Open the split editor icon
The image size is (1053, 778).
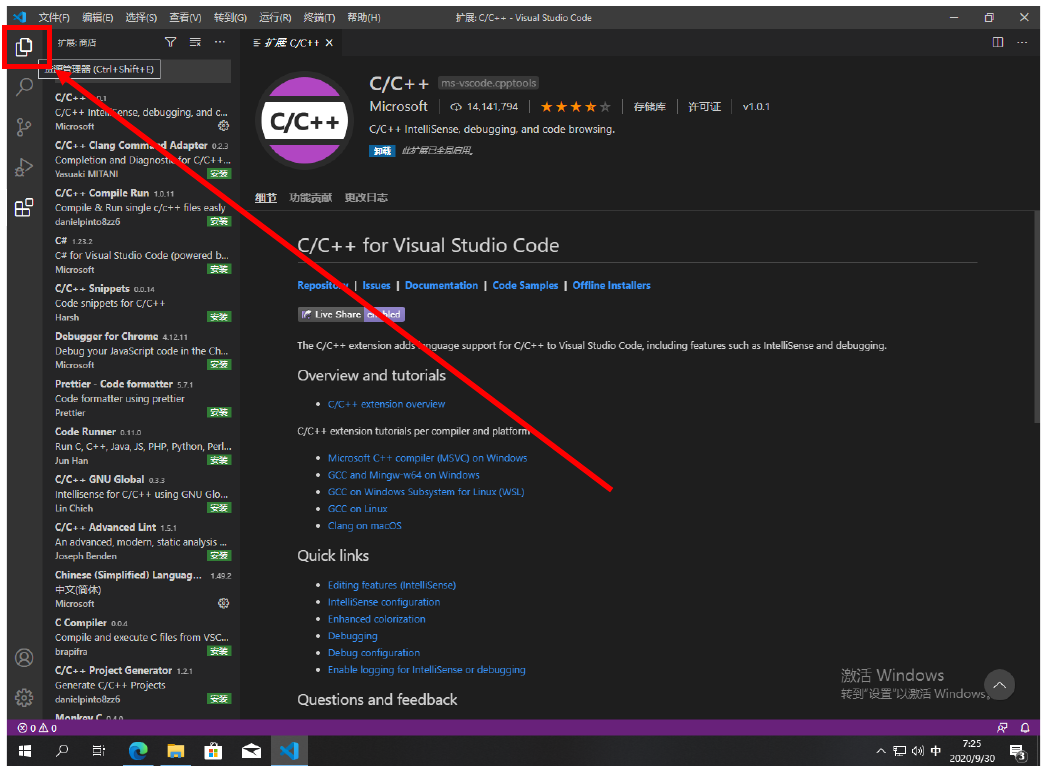[997, 42]
